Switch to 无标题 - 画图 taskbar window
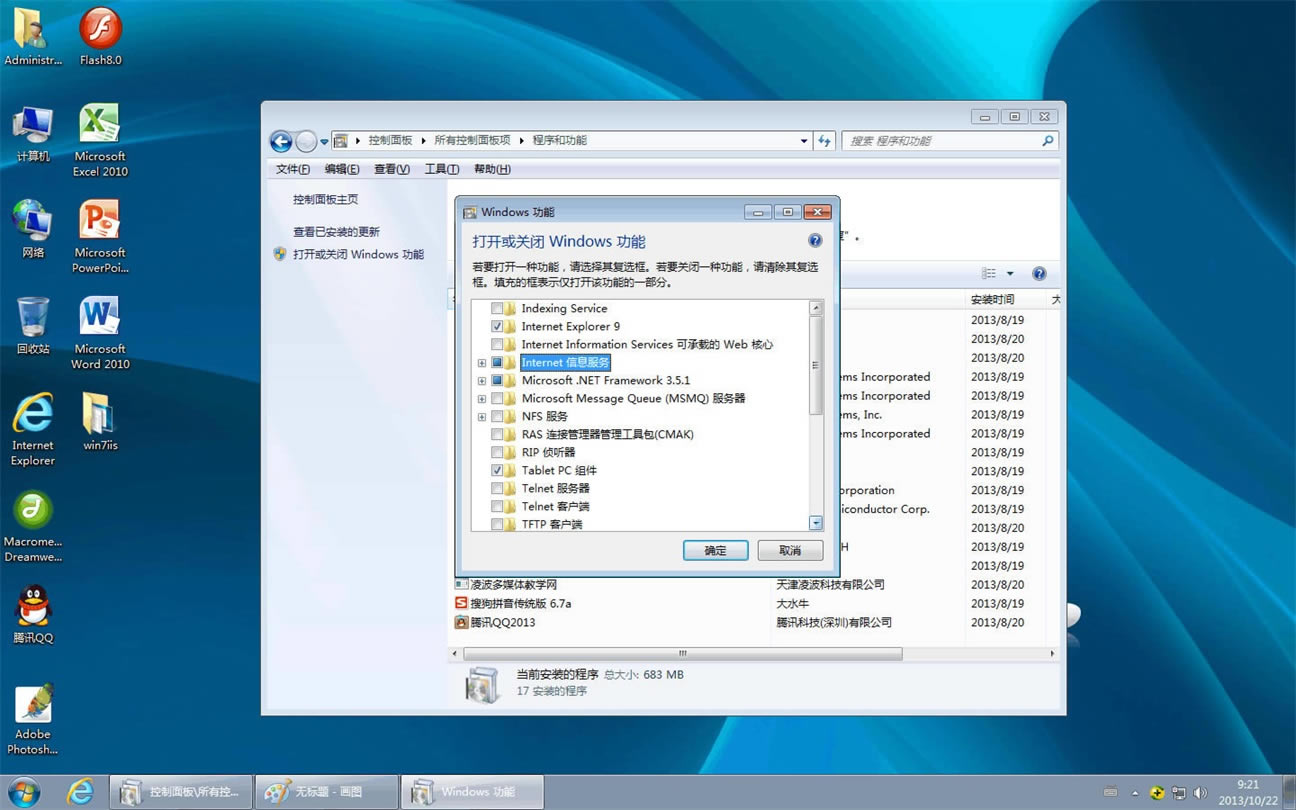1296x810 pixels. (x=326, y=792)
